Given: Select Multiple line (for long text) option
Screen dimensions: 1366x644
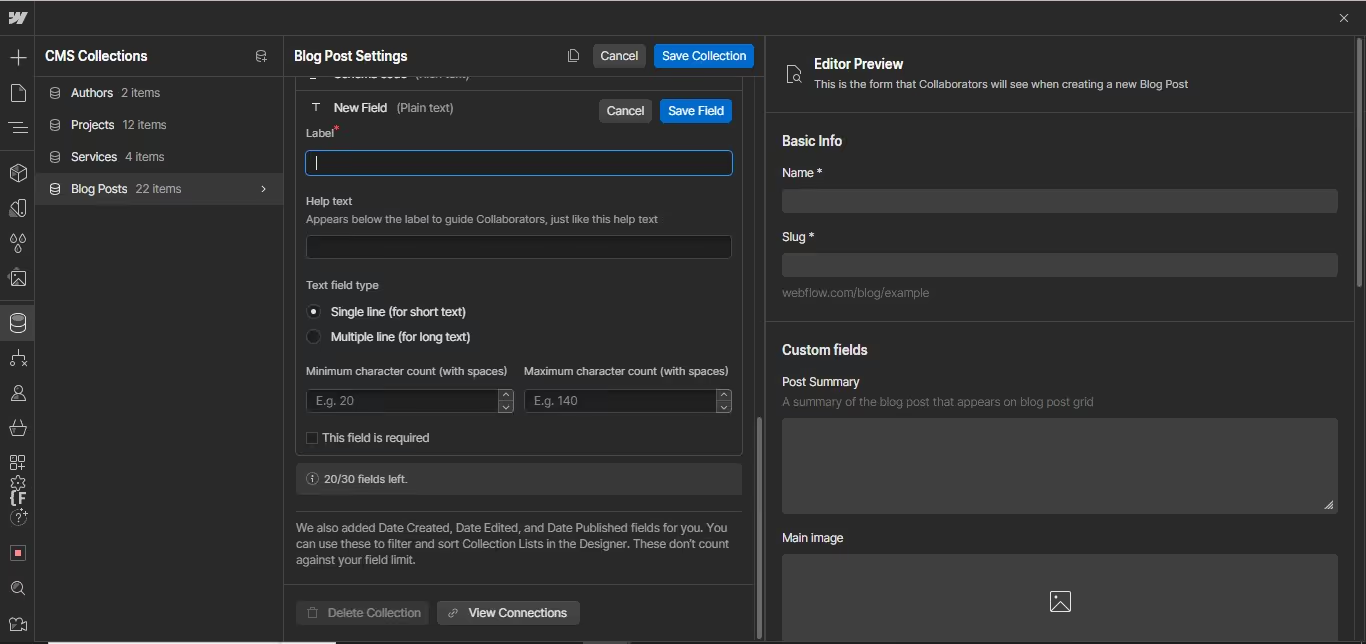Looking at the screenshot, I should pyautogui.click(x=314, y=337).
